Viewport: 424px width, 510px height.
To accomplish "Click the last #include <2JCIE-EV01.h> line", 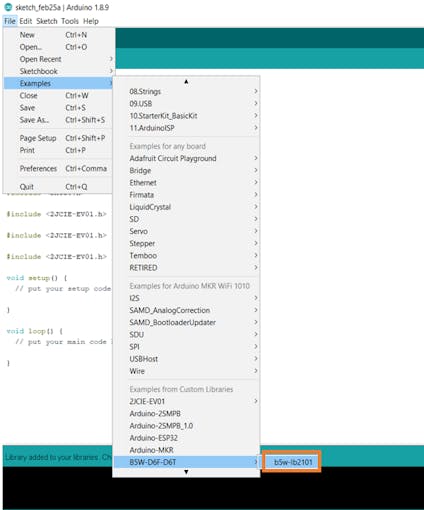I will 56,257.
